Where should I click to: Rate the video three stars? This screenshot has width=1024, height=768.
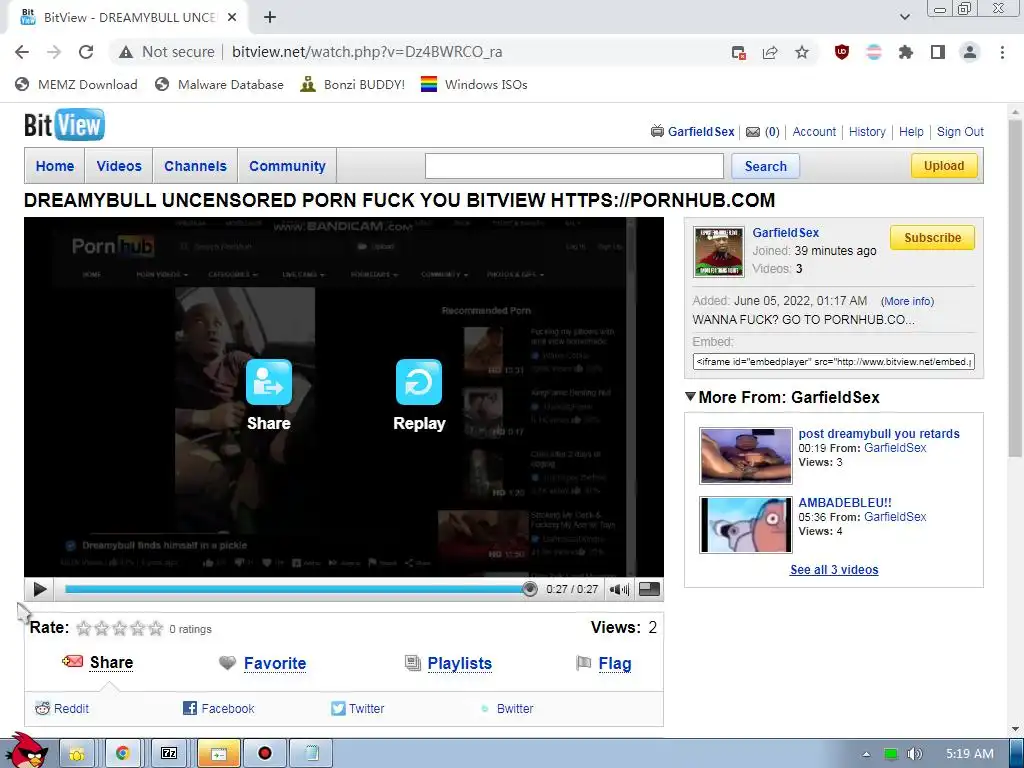120,628
